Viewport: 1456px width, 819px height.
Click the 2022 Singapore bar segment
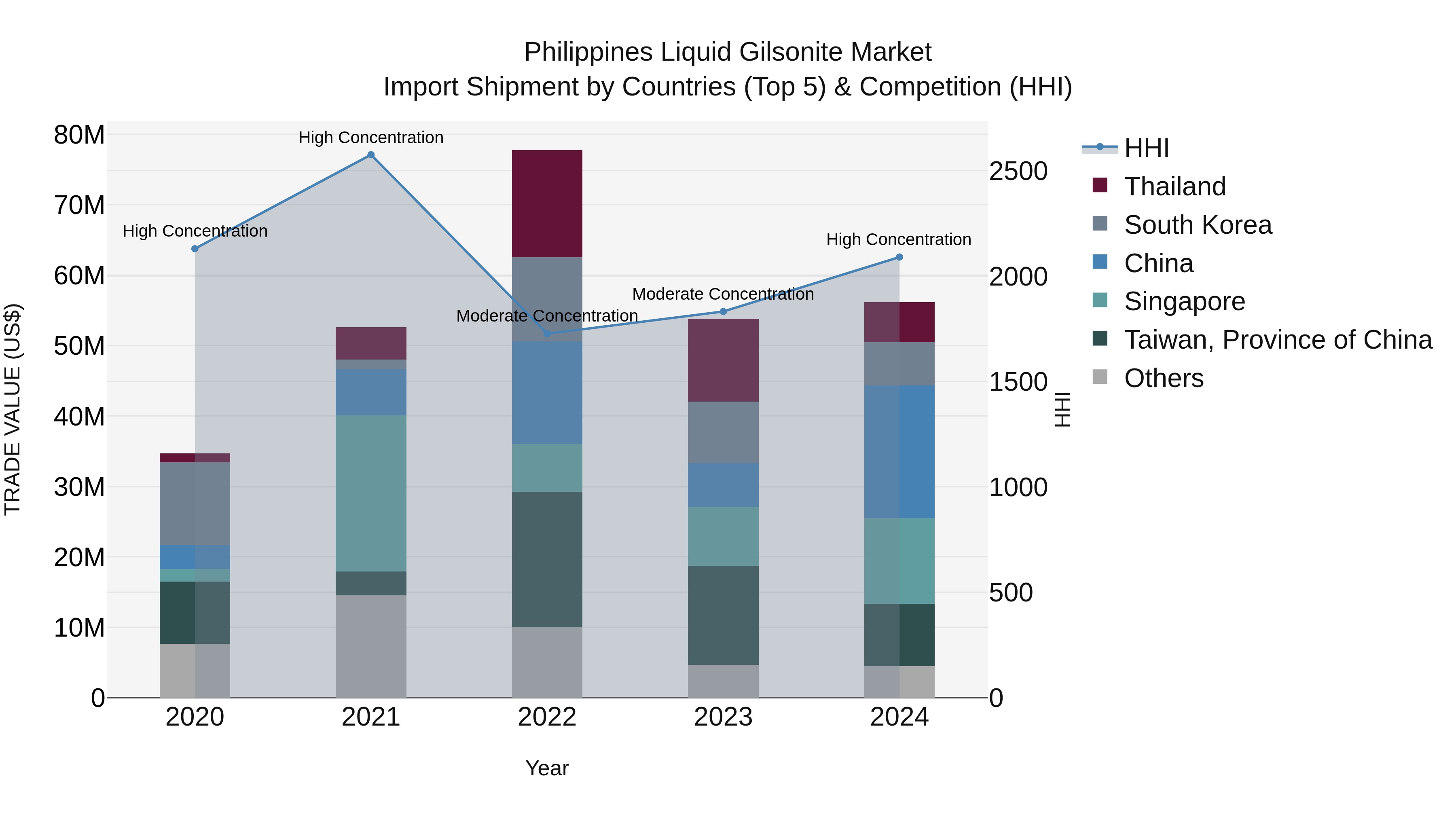[547, 468]
